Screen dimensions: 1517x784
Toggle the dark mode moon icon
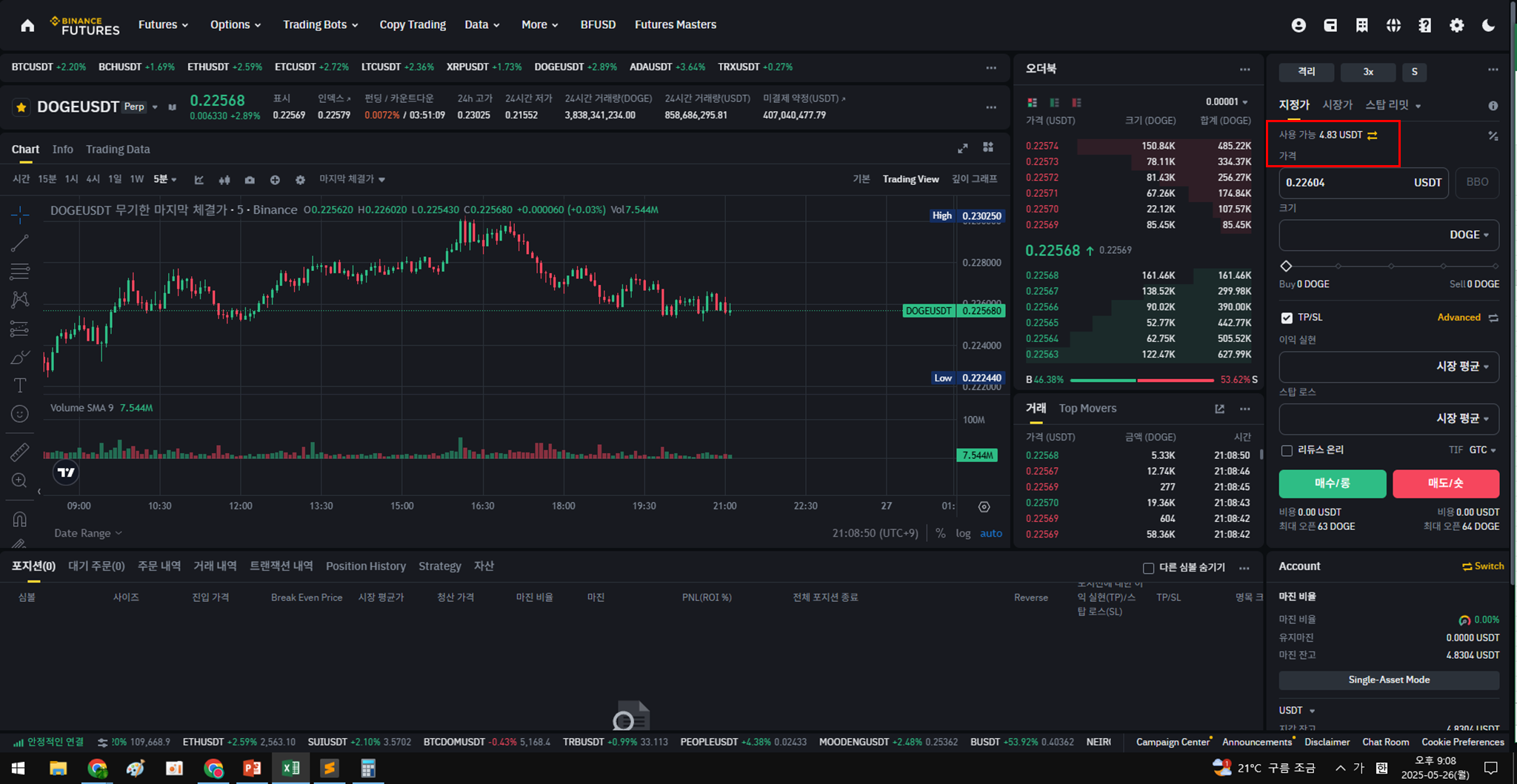1488,25
